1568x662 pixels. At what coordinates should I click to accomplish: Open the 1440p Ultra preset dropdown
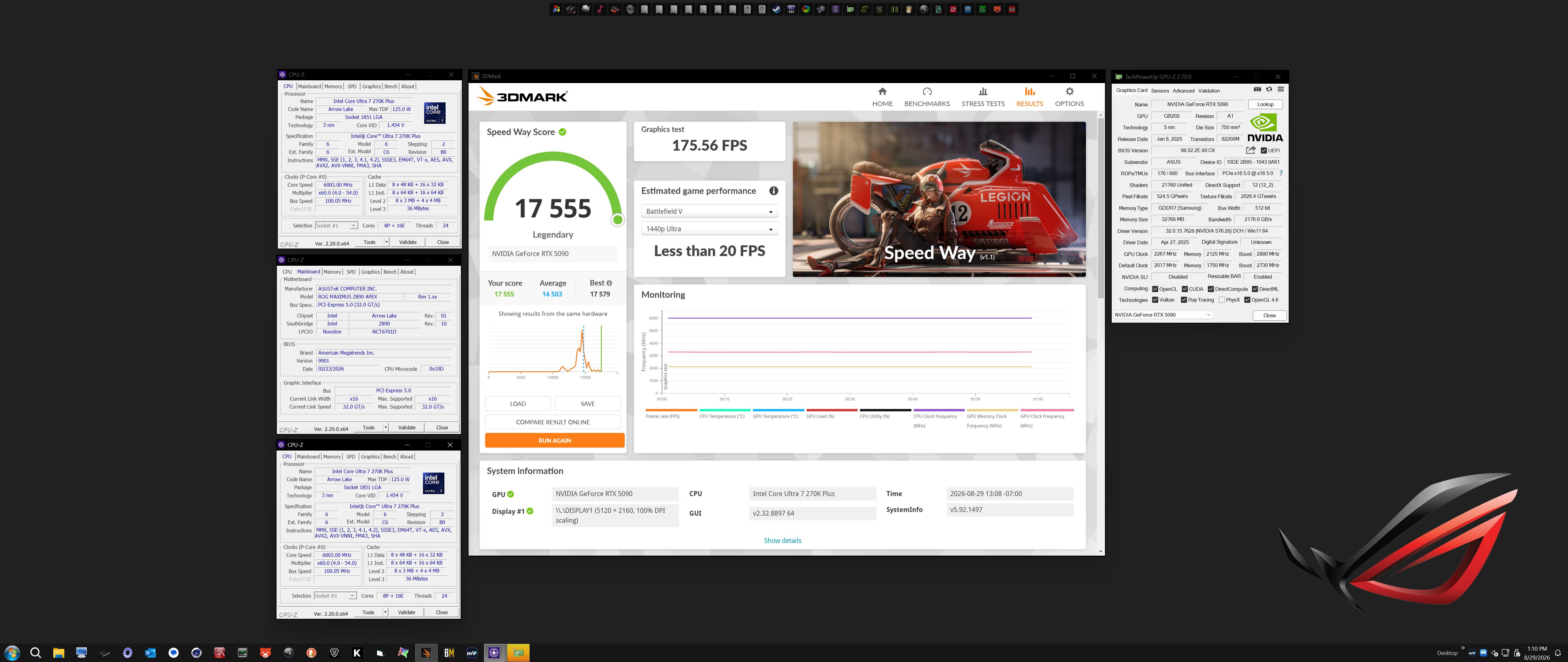point(709,229)
